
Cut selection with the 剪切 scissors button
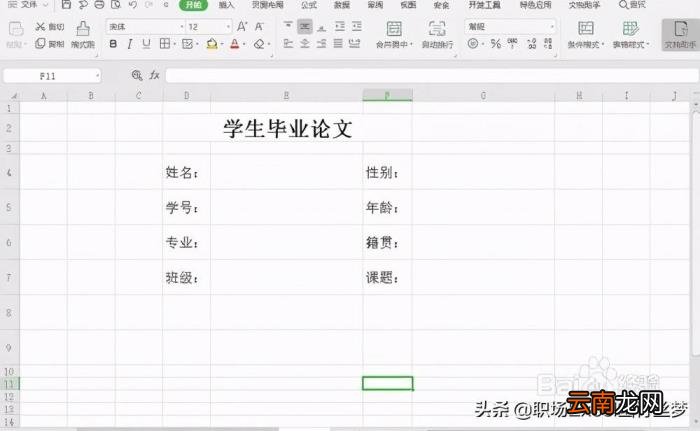click(50, 27)
